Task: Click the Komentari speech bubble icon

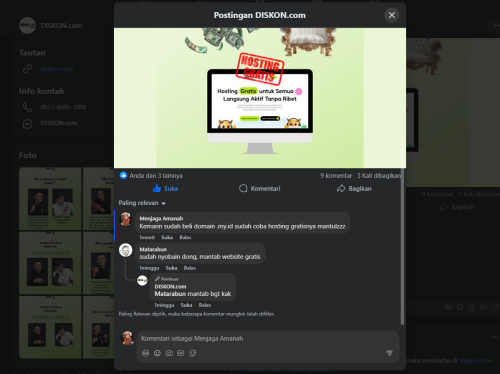Action: click(243, 188)
